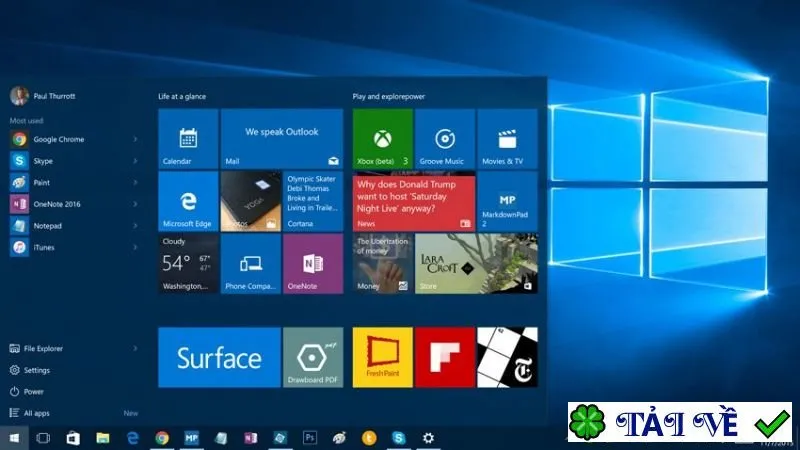Open Skype icon on taskbar
Viewport: 800px width, 450px height.
pos(398,438)
